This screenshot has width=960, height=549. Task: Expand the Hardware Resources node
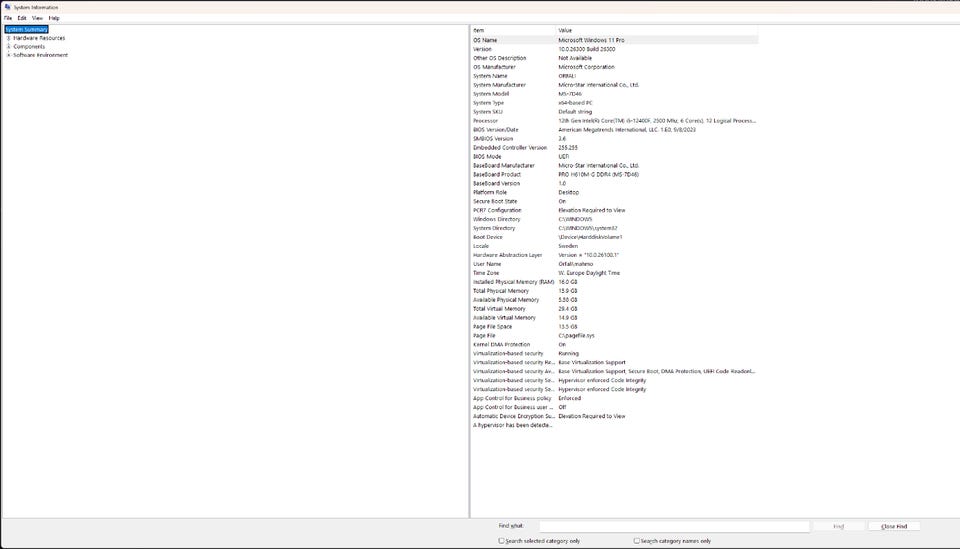pyautogui.click(x=9, y=38)
